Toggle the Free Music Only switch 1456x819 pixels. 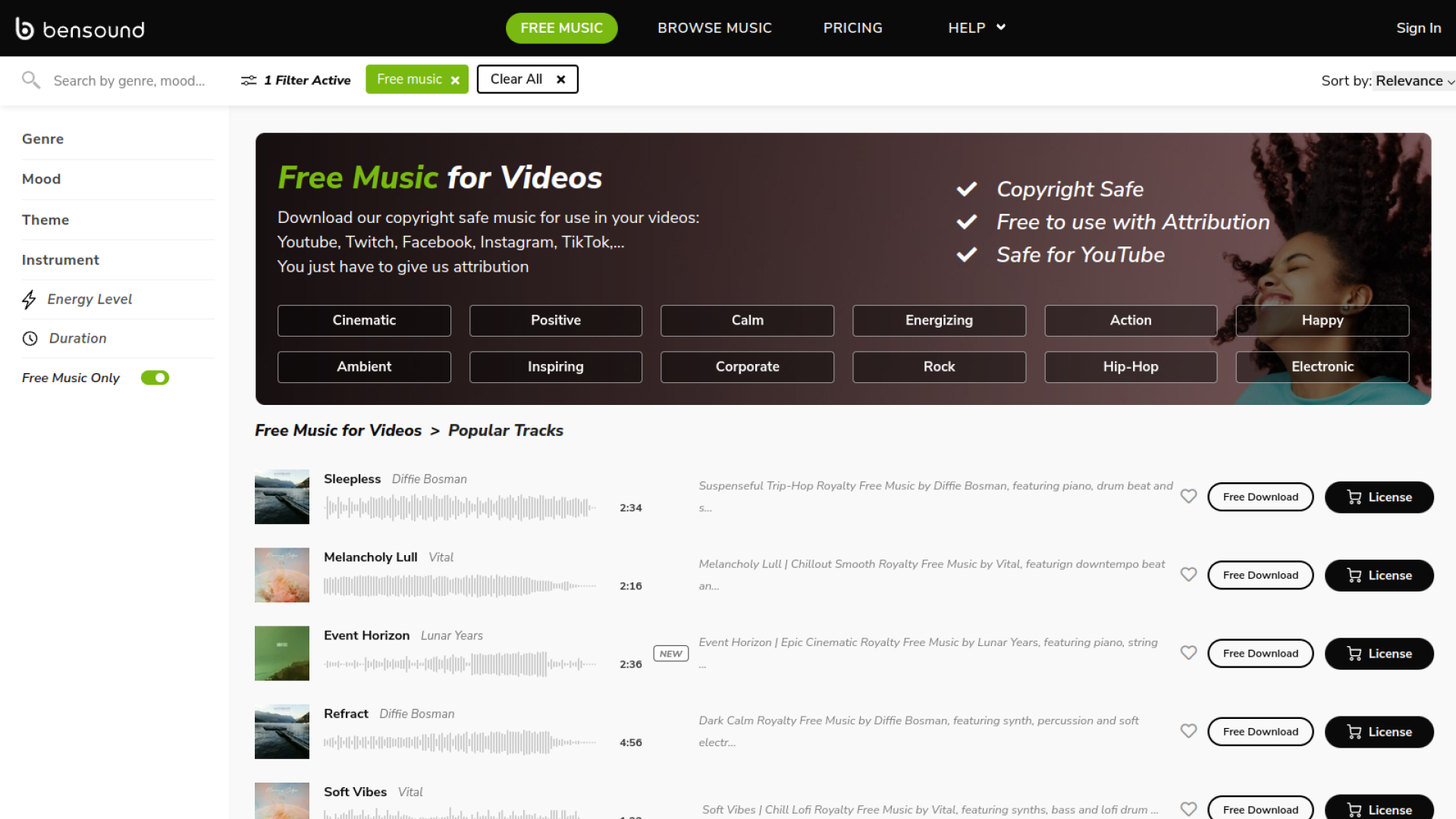pos(155,378)
